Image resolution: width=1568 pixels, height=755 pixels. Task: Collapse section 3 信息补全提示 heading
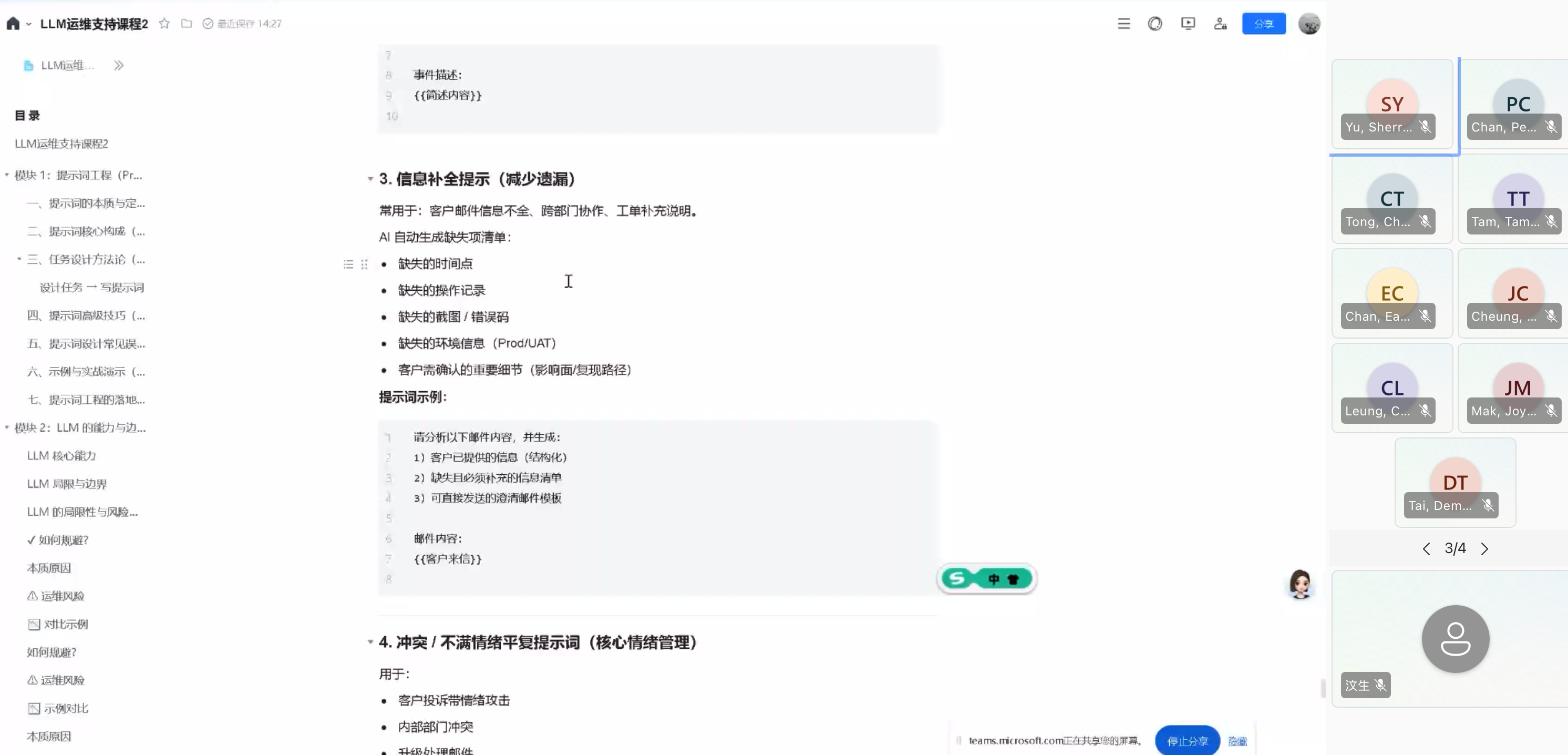click(x=370, y=179)
